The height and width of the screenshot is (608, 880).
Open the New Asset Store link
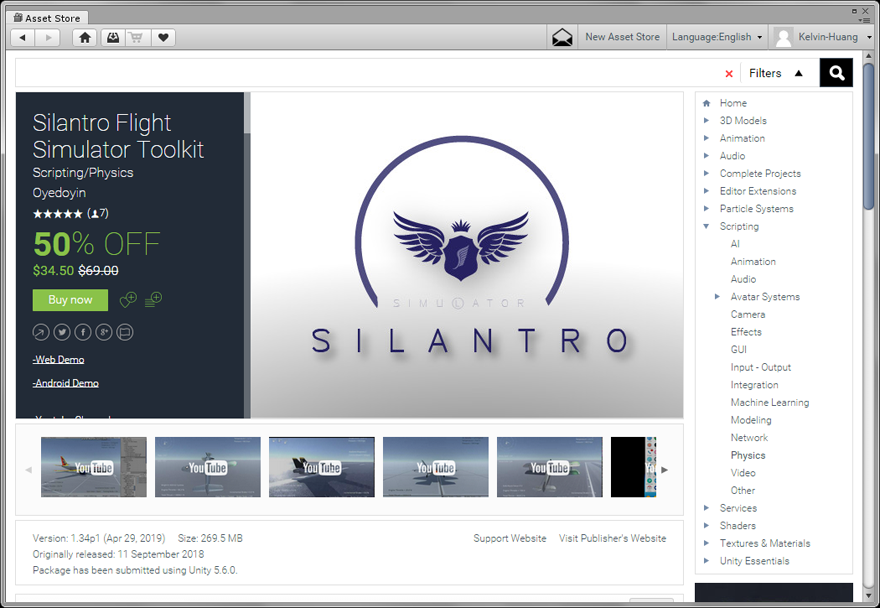click(x=622, y=37)
